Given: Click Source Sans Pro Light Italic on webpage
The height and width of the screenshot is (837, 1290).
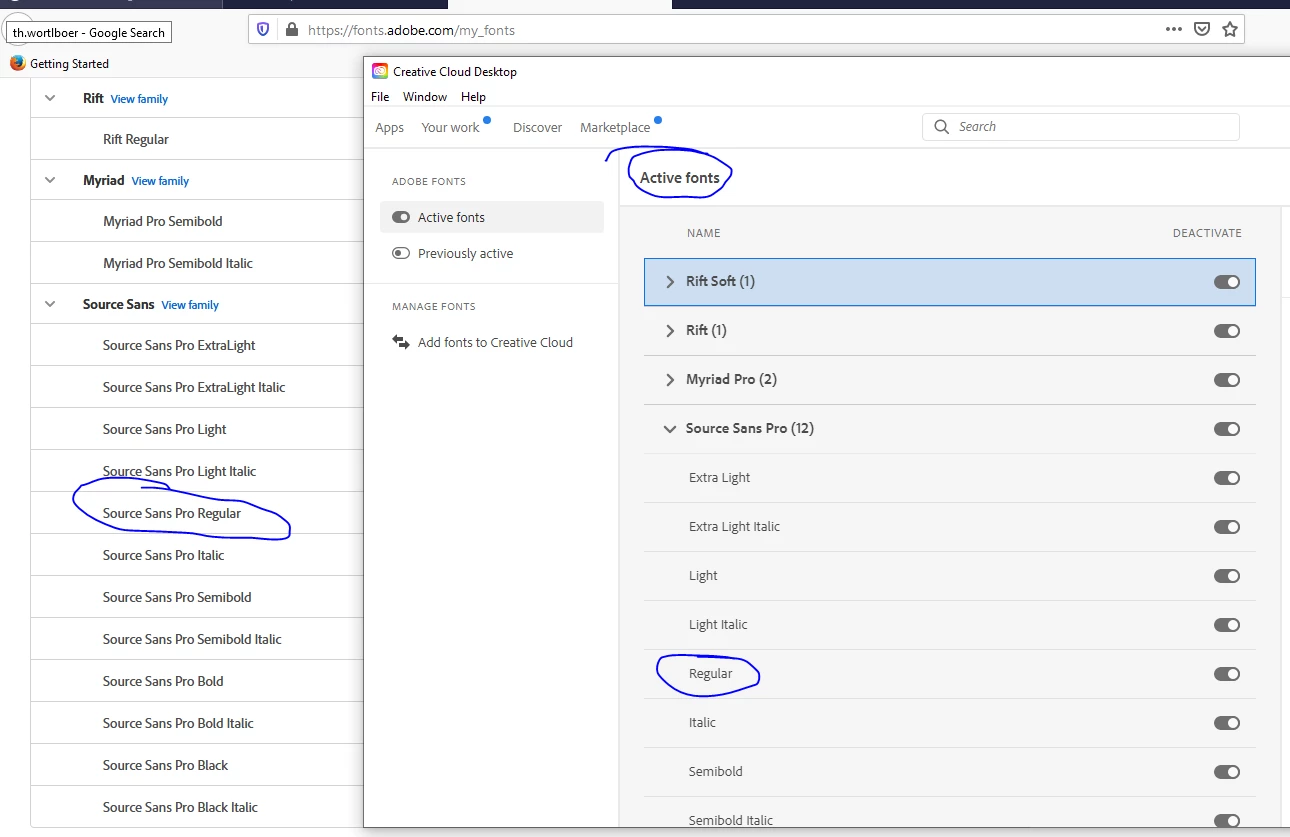Looking at the screenshot, I should click(180, 471).
